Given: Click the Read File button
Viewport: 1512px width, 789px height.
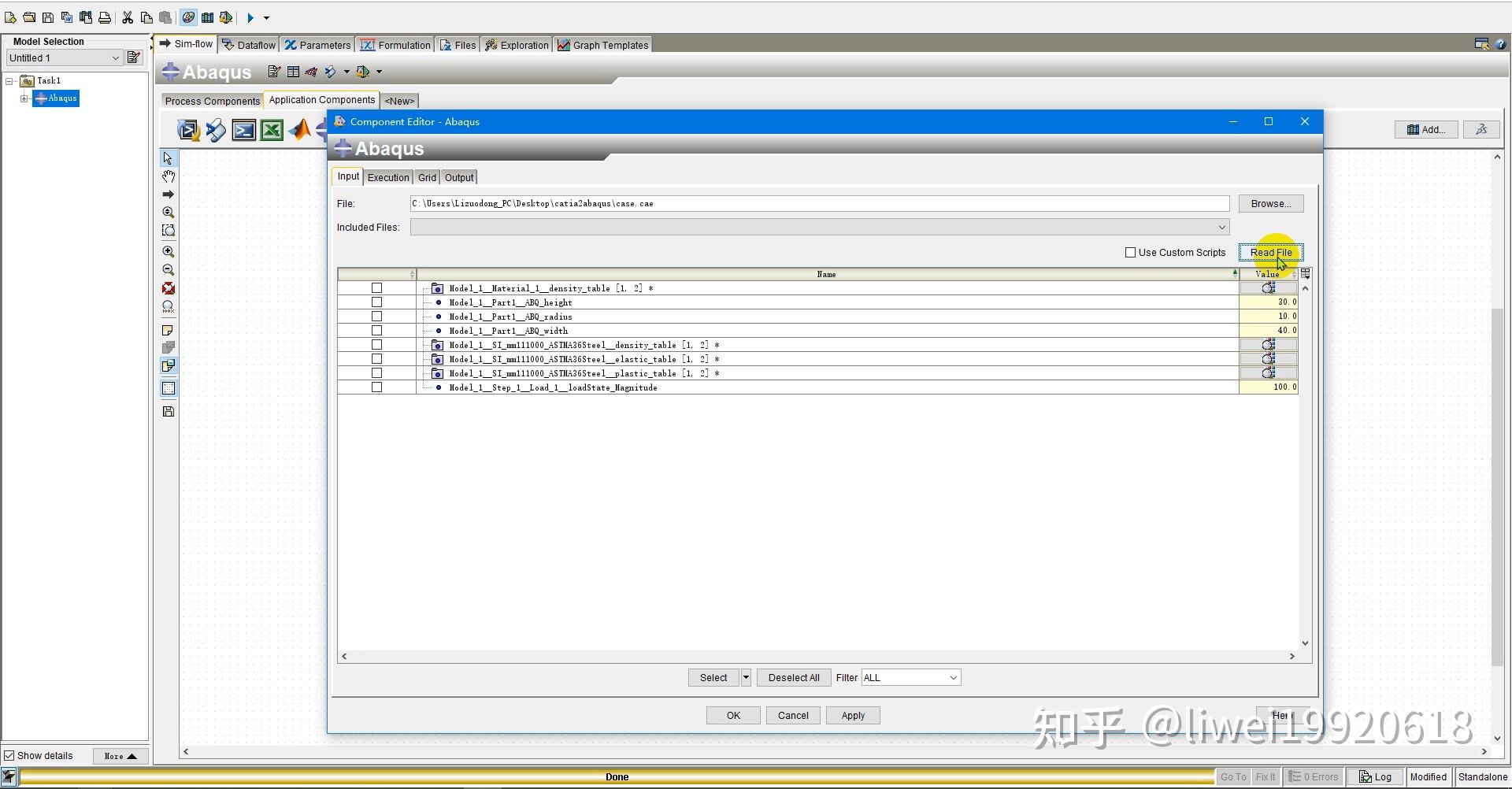Looking at the screenshot, I should pyautogui.click(x=1271, y=252).
